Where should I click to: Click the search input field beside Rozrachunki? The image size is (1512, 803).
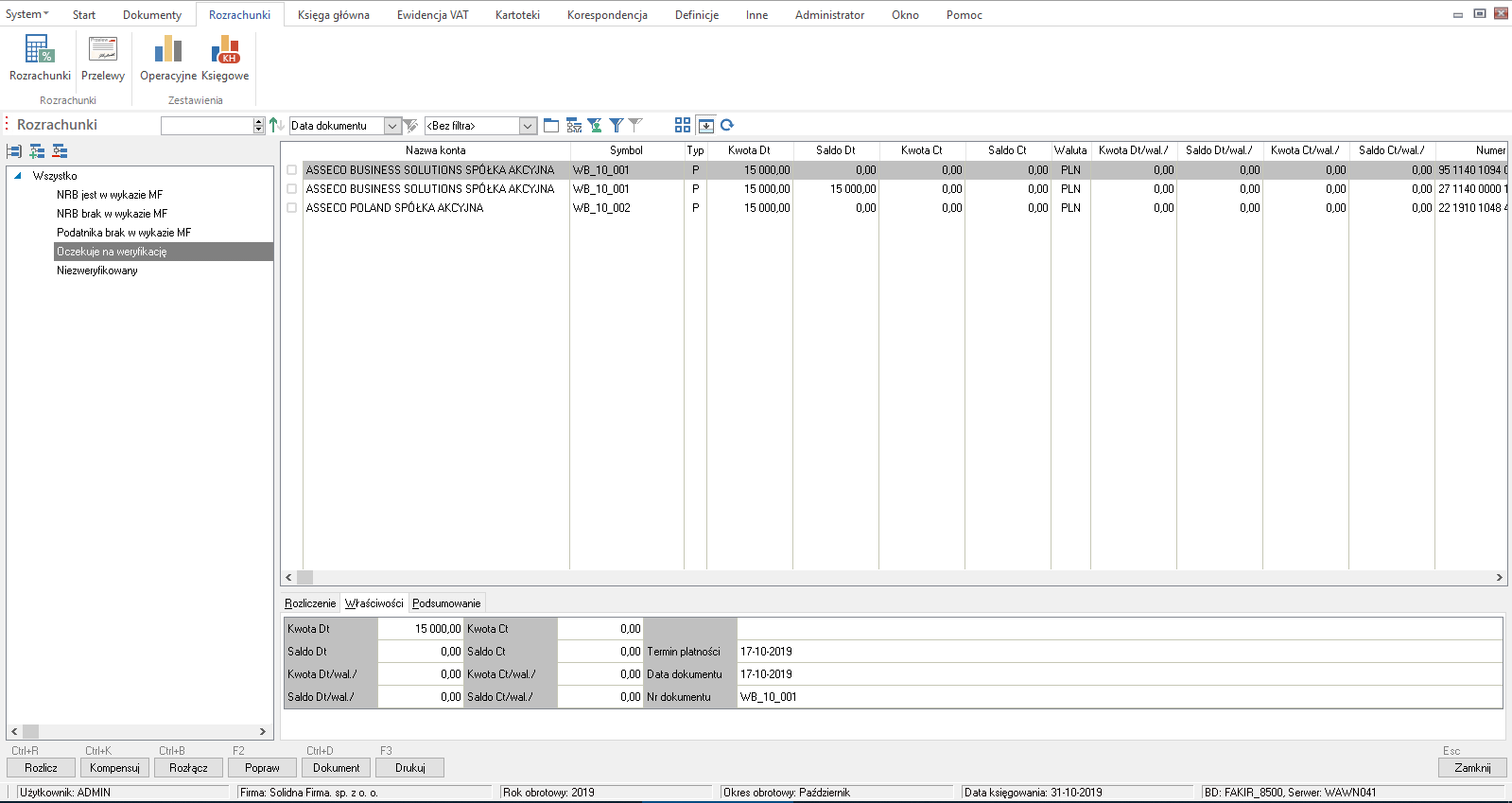[208, 126]
